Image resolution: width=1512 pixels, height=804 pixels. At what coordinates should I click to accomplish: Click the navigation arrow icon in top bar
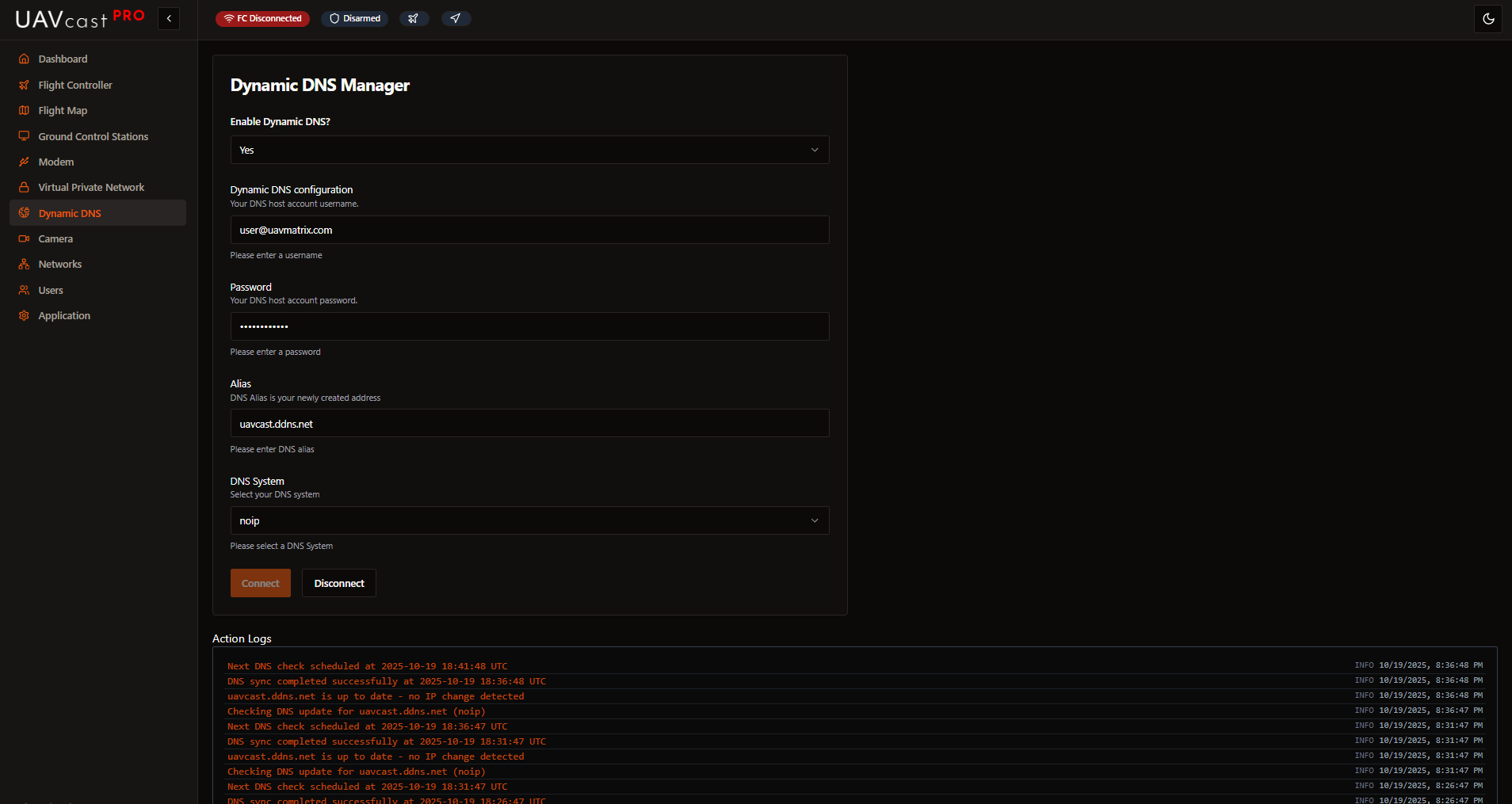[x=456, y=18]
